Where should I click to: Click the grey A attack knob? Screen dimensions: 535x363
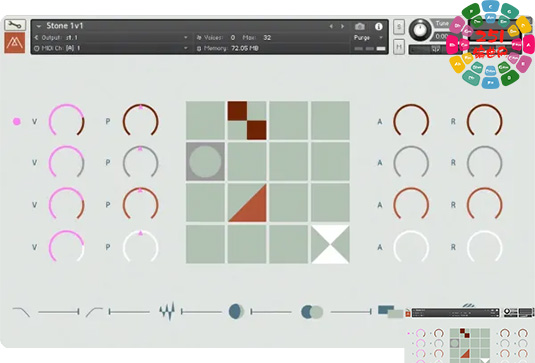tap(411, 162)
